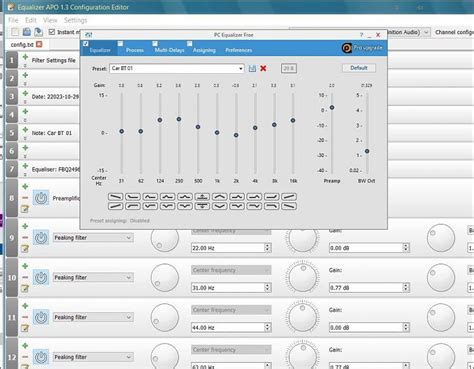Click the save preset floppy icon
Image resolution: width=474 pixels, height=369 pixels.
point(252,68)
